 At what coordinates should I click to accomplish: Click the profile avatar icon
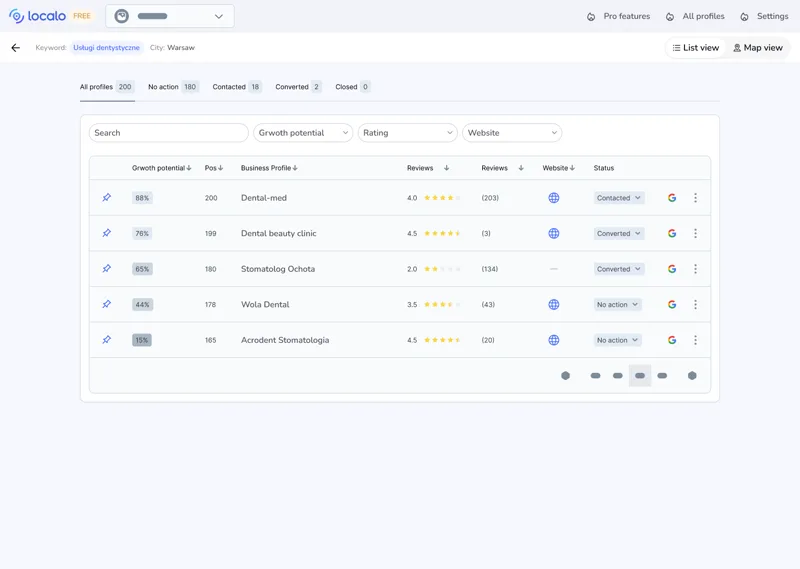coord(121,16)
